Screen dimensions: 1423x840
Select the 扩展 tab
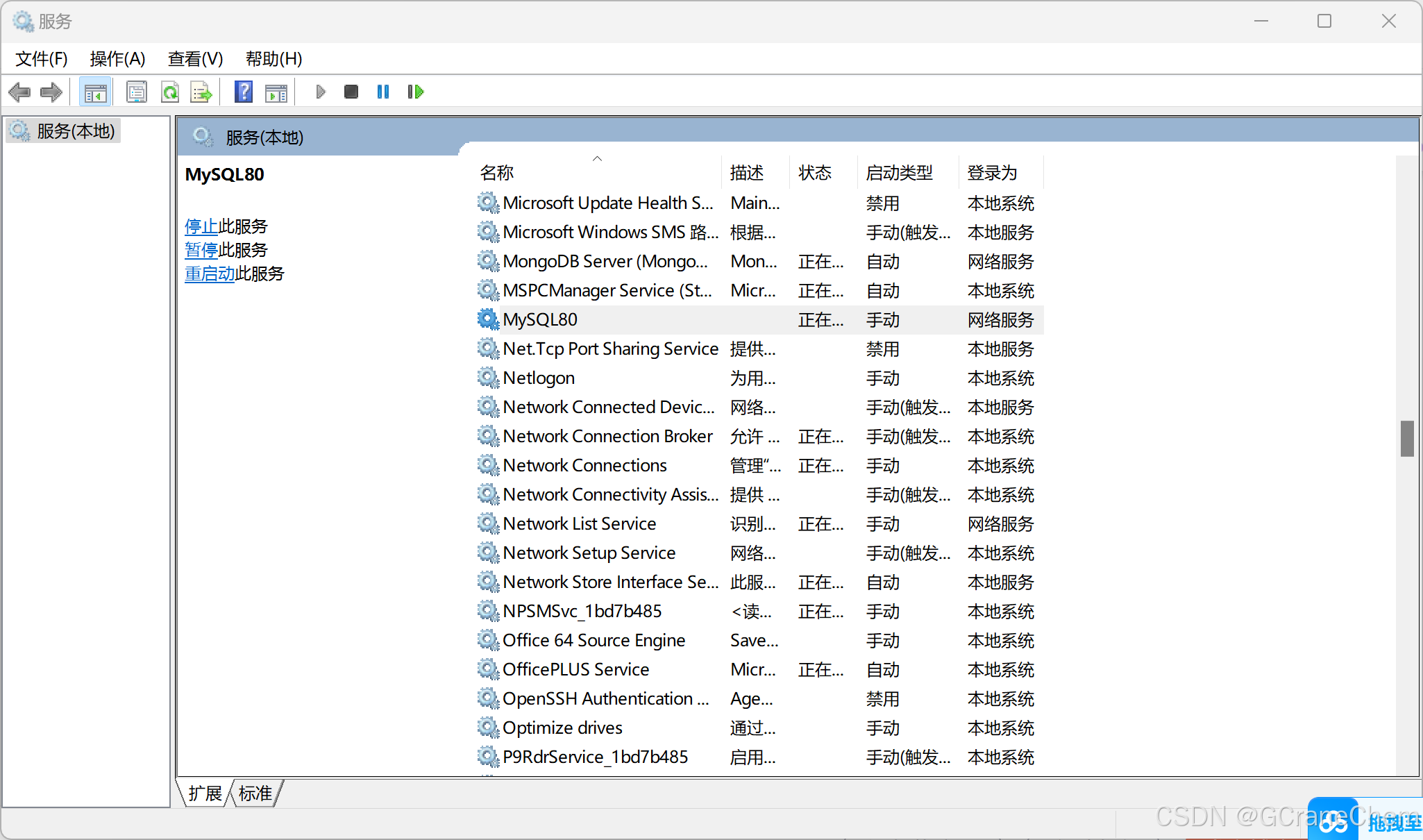coord(205,793)
